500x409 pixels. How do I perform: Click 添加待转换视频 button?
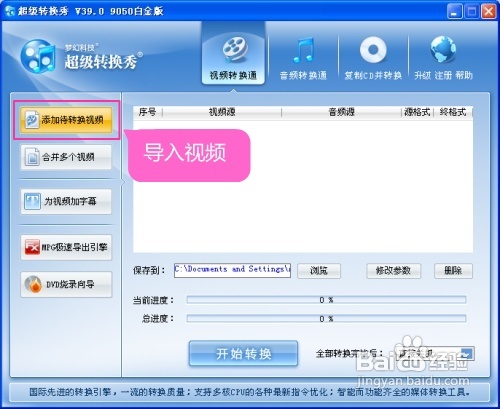pyautogui.click(x=66, y=120)
